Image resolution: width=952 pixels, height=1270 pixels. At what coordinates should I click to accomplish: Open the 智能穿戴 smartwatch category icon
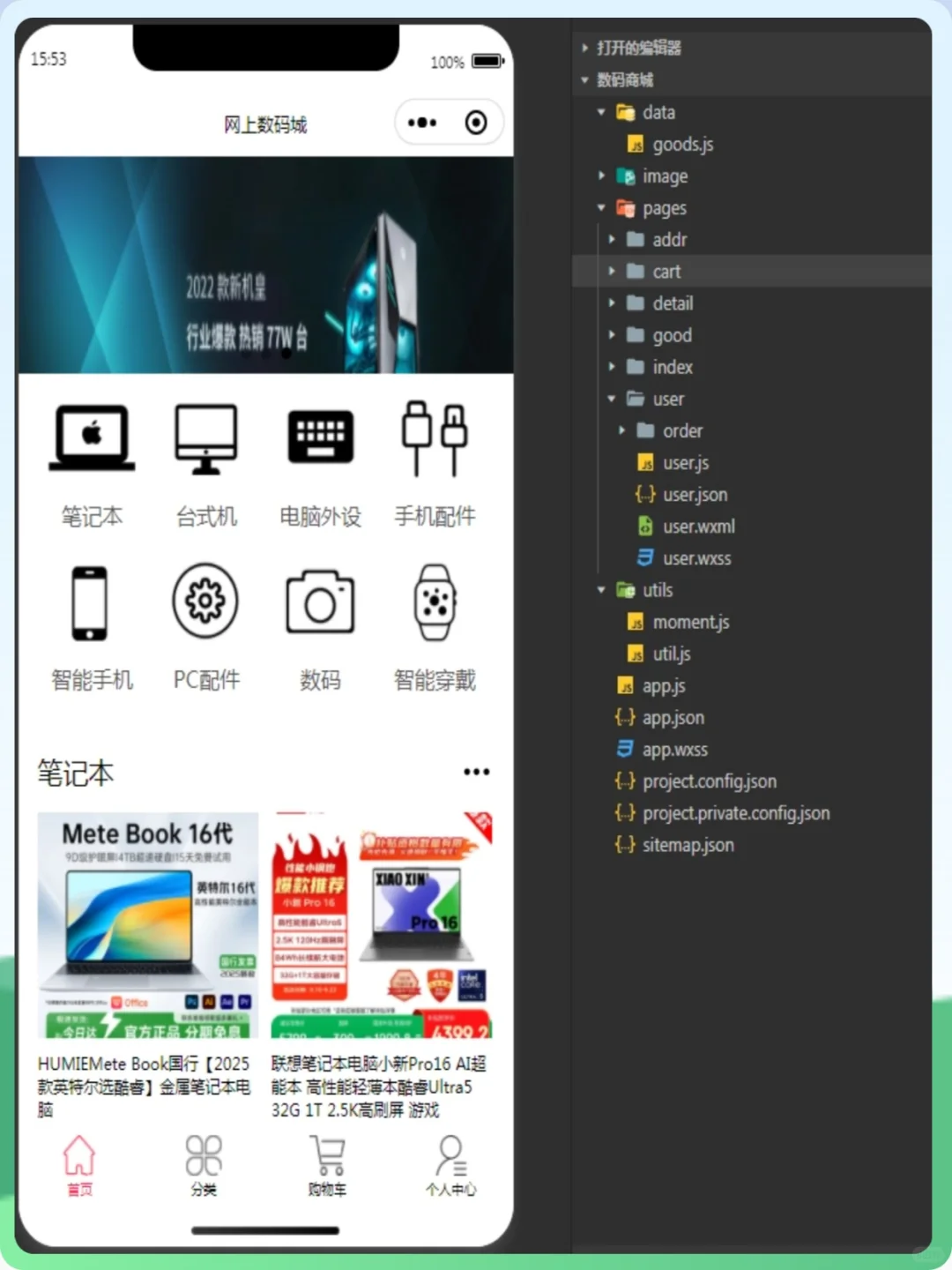[435, 602]
